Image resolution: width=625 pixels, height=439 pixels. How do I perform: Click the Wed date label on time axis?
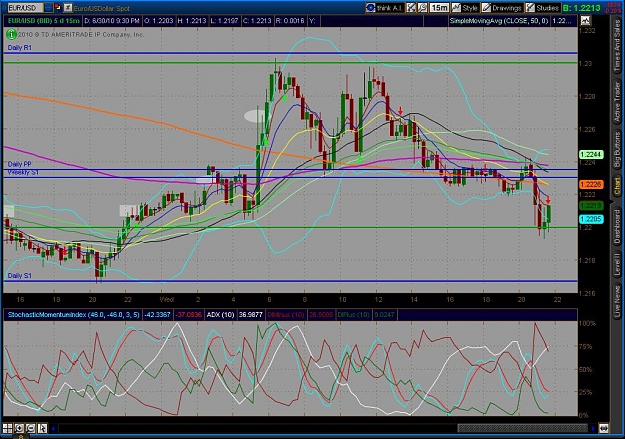[x=167, y=299]
